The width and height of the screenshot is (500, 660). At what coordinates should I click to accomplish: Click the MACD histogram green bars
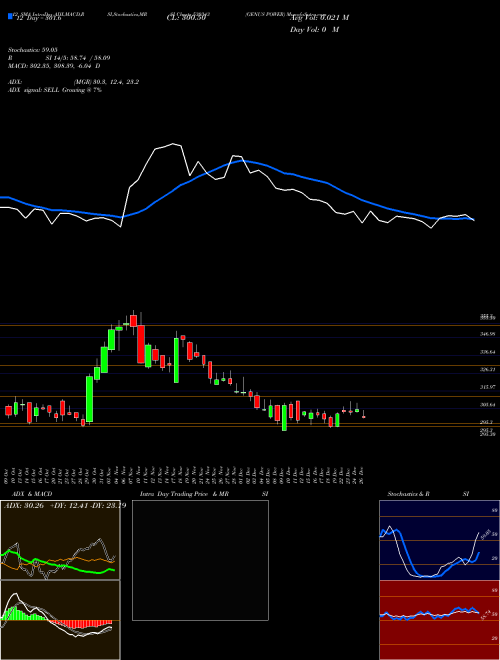24,614
